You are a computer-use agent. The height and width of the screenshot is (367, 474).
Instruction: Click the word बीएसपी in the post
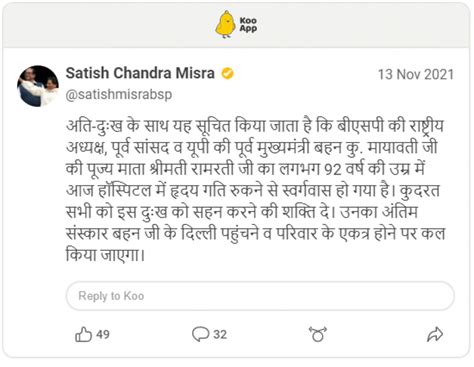tap(360, 126)
